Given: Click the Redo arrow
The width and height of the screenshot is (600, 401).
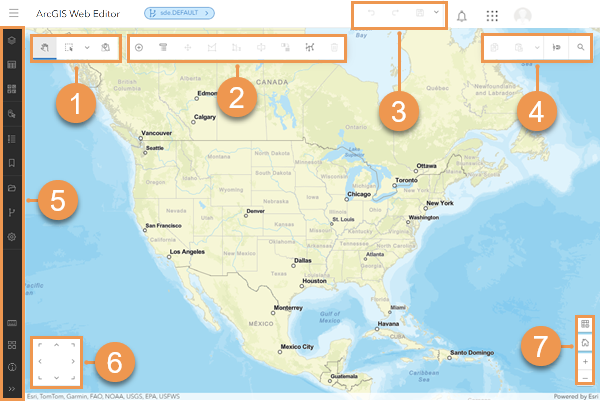Looking at the screenshot, I should click(x=395, y=13).
